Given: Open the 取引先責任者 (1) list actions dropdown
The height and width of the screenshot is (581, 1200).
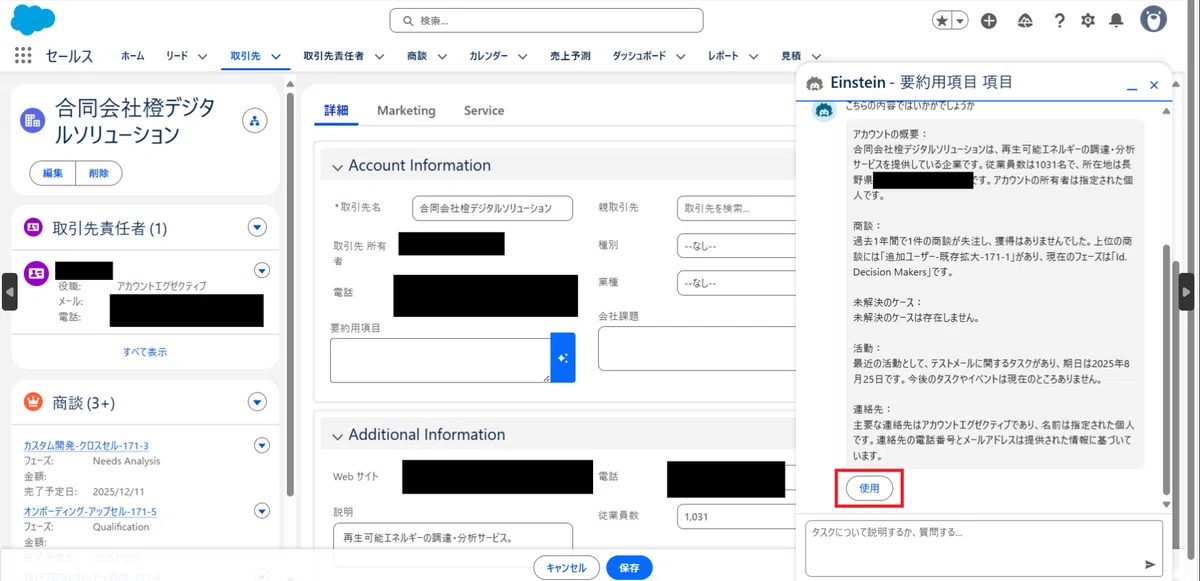Looking at the screenshot, I should pyautogui.click(x=257, y=228).
